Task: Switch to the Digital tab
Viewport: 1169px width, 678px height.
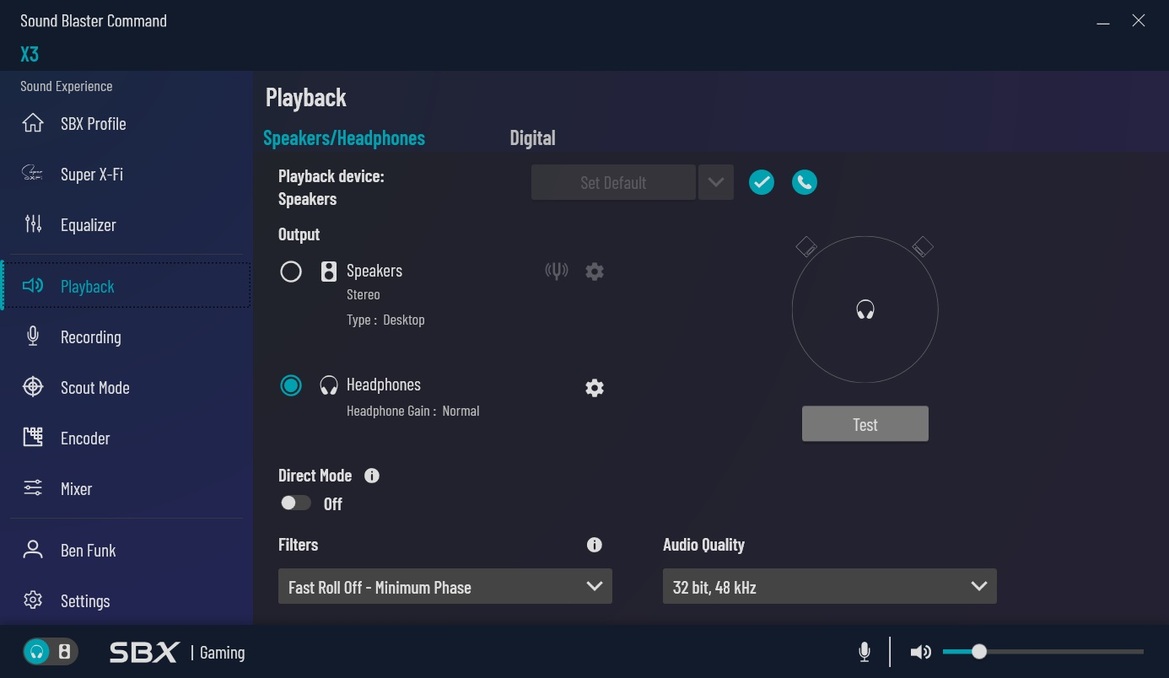Action: point(532,138)
